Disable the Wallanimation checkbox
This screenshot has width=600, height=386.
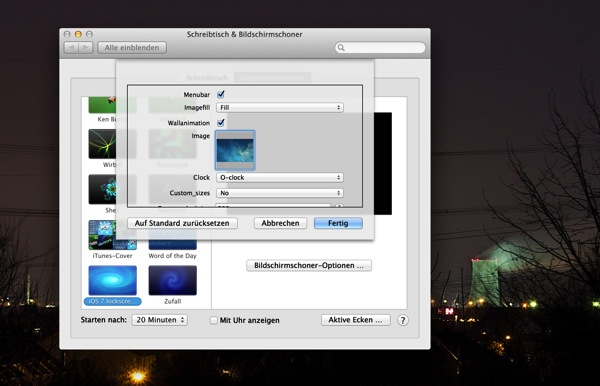point(221,122)
